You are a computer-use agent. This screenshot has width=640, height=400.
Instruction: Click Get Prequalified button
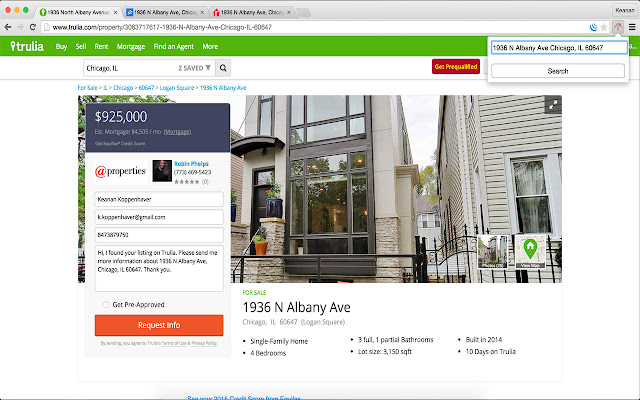tap(456, 67)
